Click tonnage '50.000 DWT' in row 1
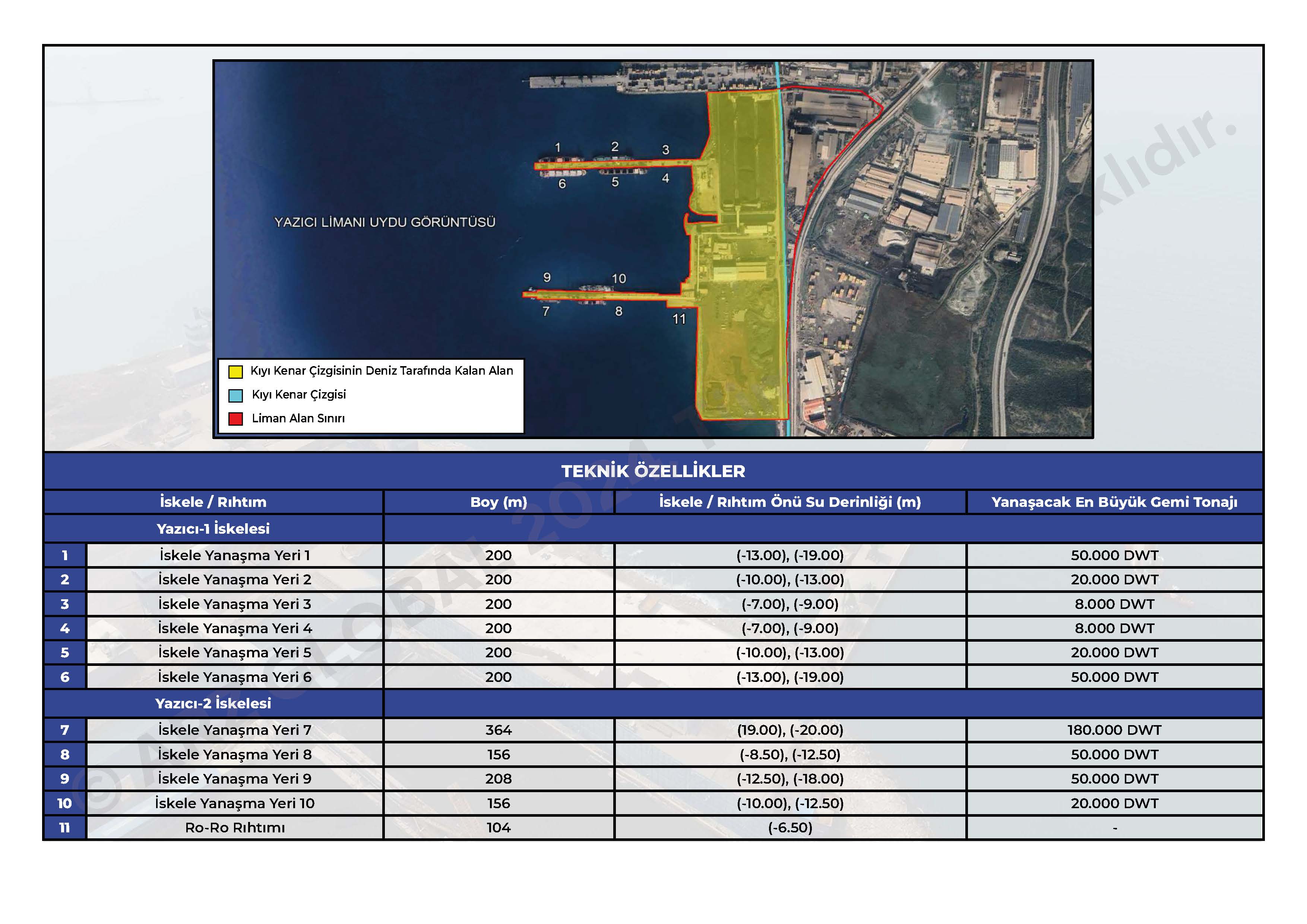 [1115, 555]
